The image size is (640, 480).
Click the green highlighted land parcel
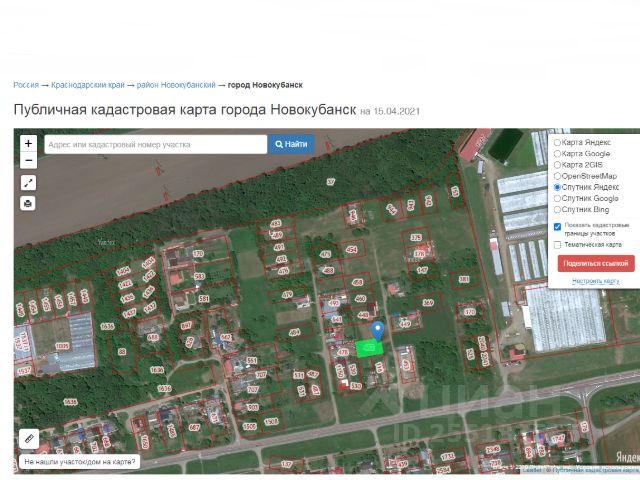click(367, 347)
